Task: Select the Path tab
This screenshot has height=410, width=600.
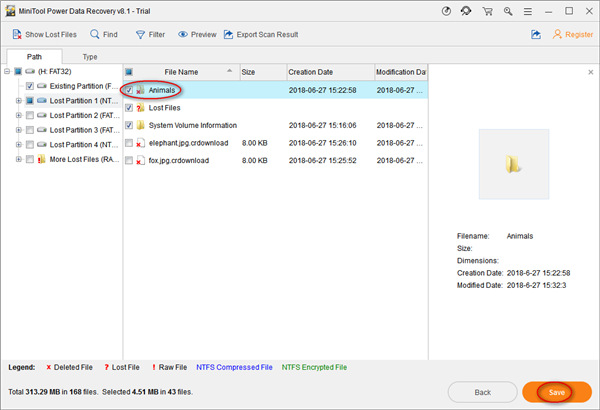Action: (x=34, y=57)
